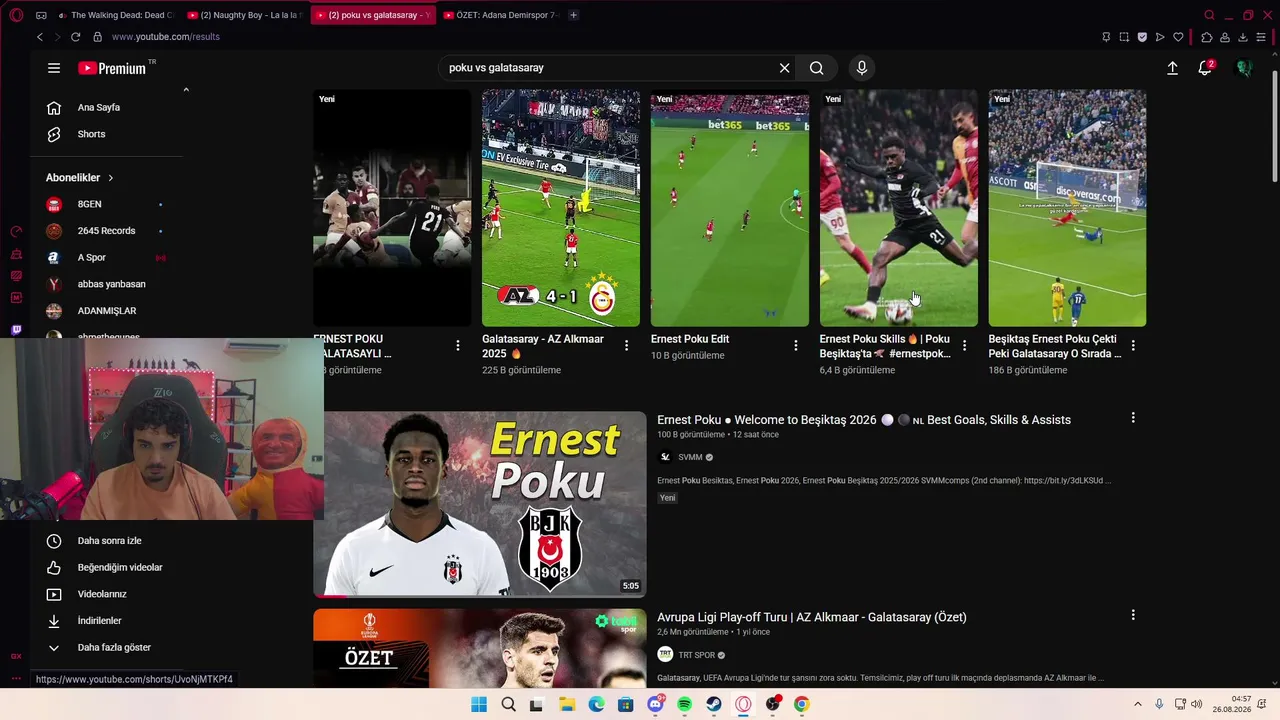
Task: Play the Ernest Poku Edit short thumbnail
Action: click(730, 208)
